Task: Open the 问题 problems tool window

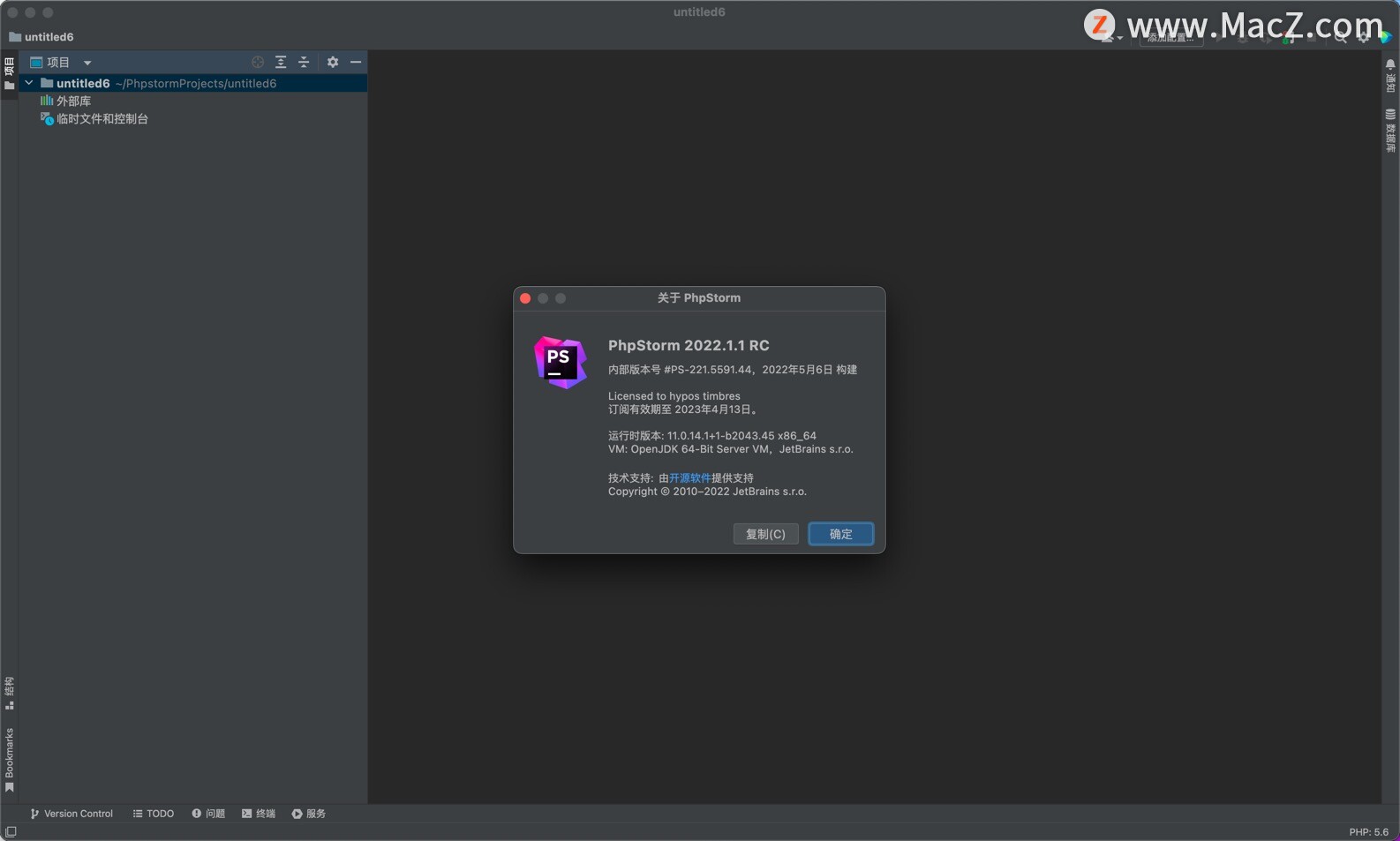Action: [x=208, y=814]
